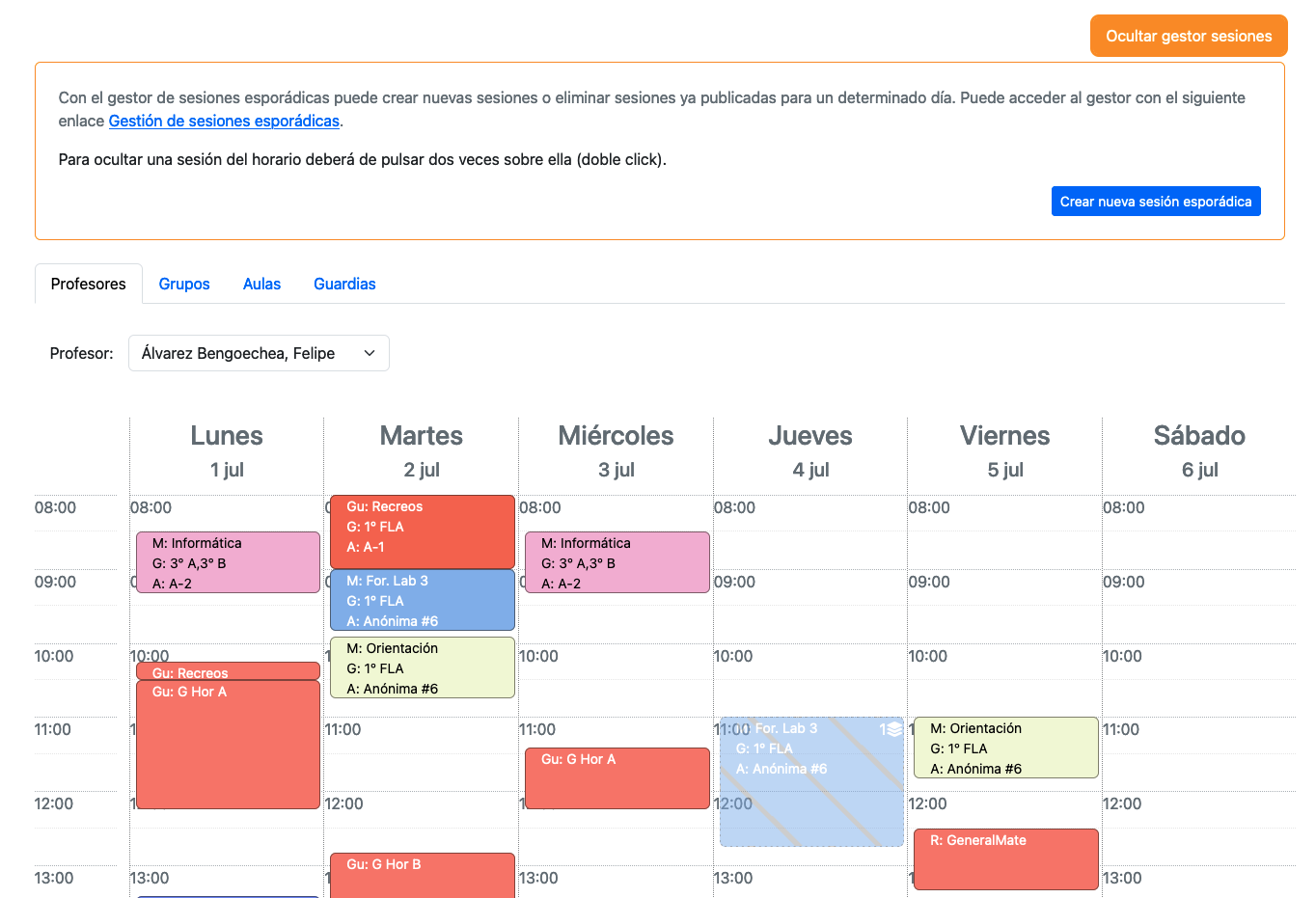Select Viernes Orientación session
The height and width of the screenshot is (898, 1316).
(x=1006, y=748)
